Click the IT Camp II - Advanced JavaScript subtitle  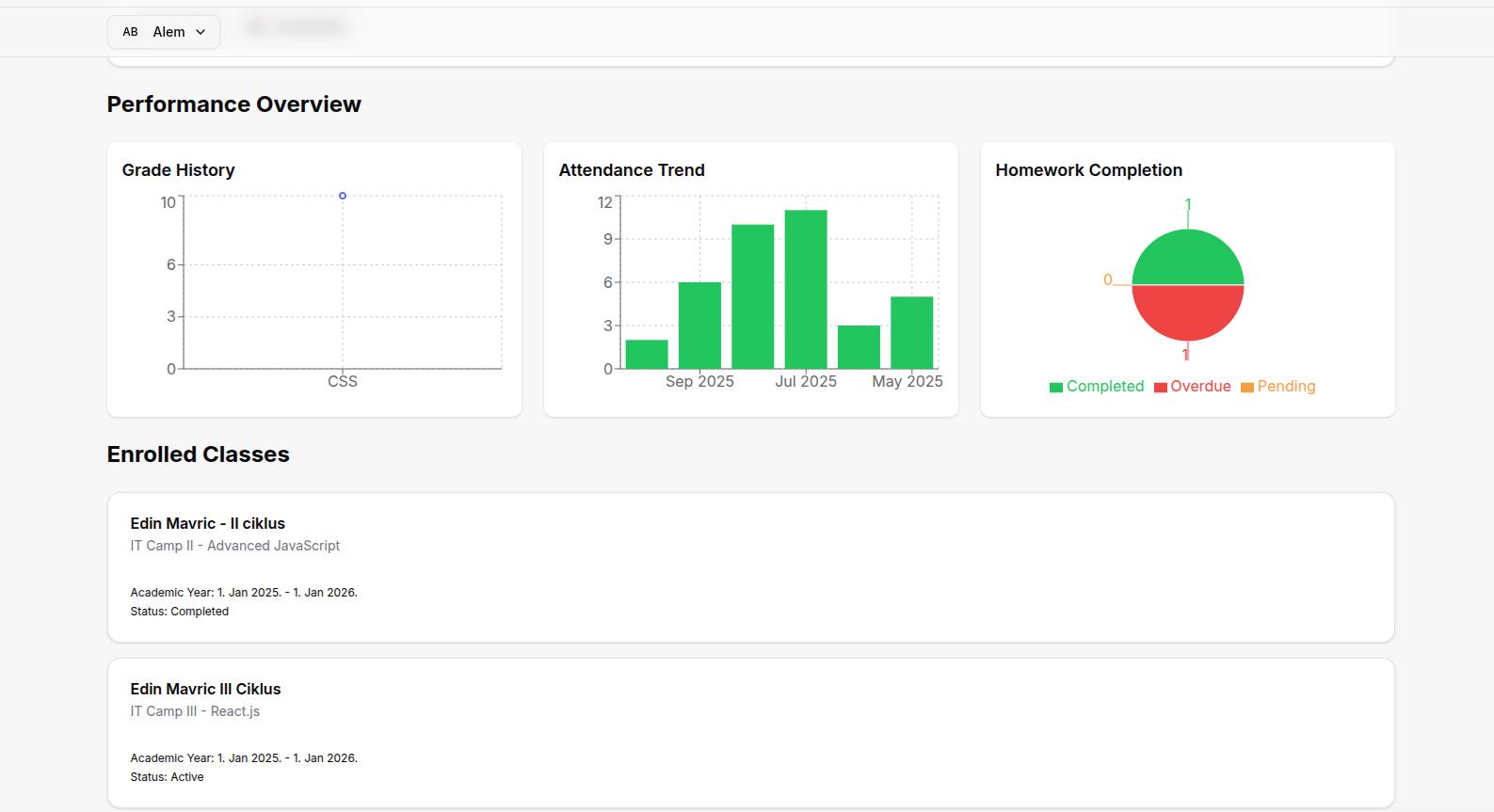click(234, 546)
